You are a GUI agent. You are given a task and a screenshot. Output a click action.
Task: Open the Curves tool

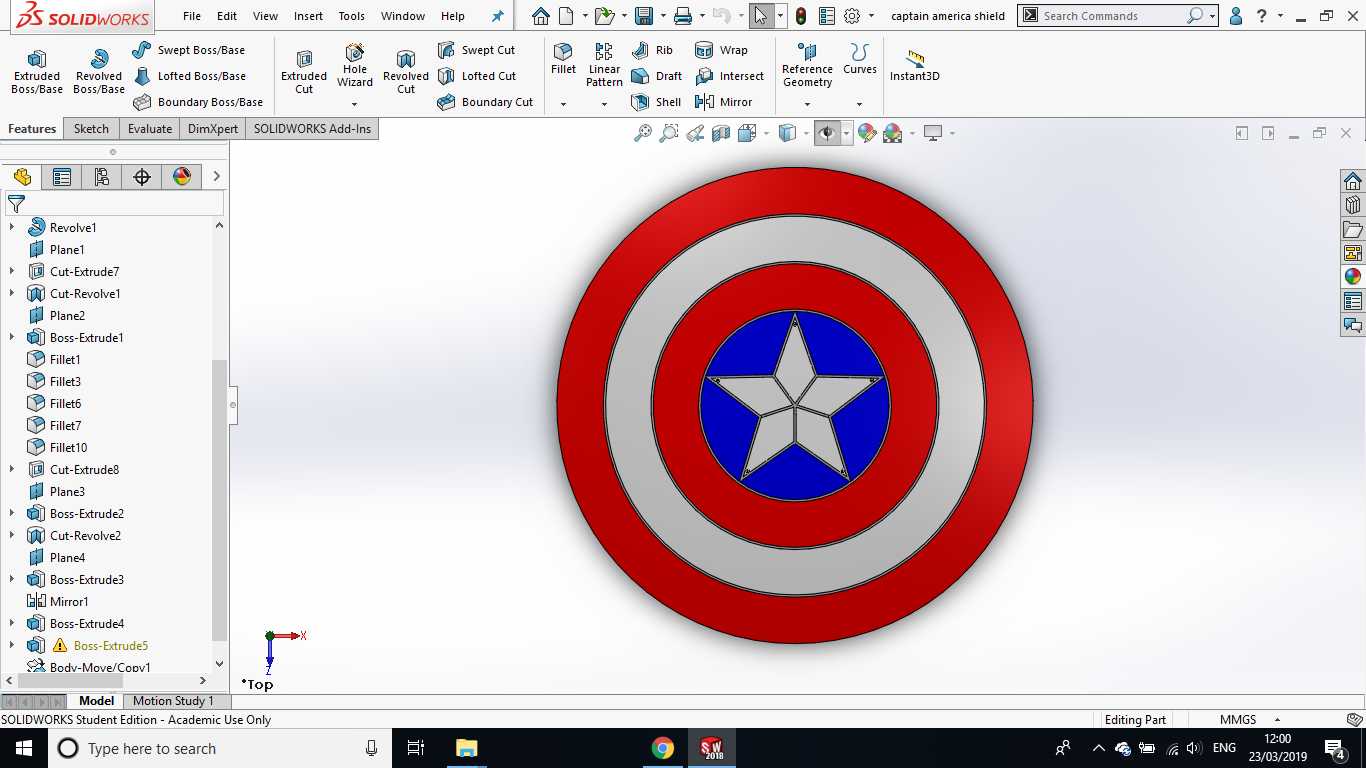[x=859, y=59]
